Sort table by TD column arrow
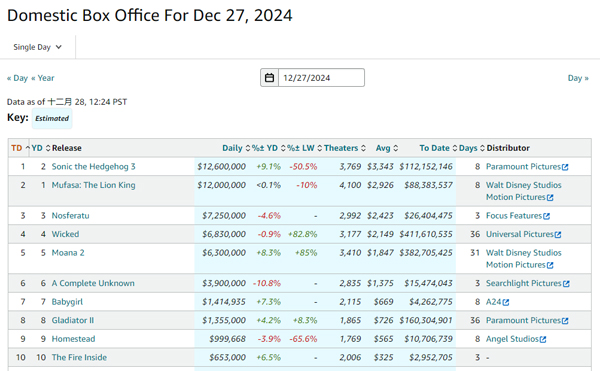 click(28, 148)
